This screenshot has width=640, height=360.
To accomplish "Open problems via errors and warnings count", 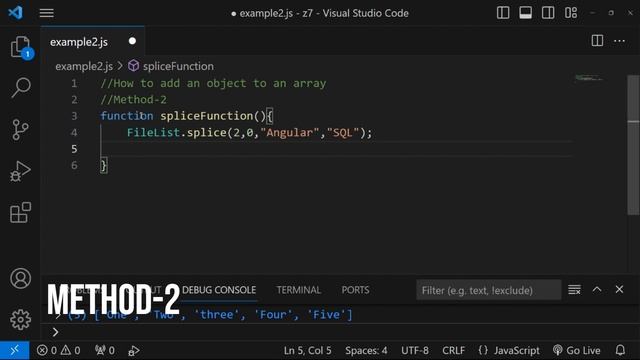I will click(x=58, y=351).
